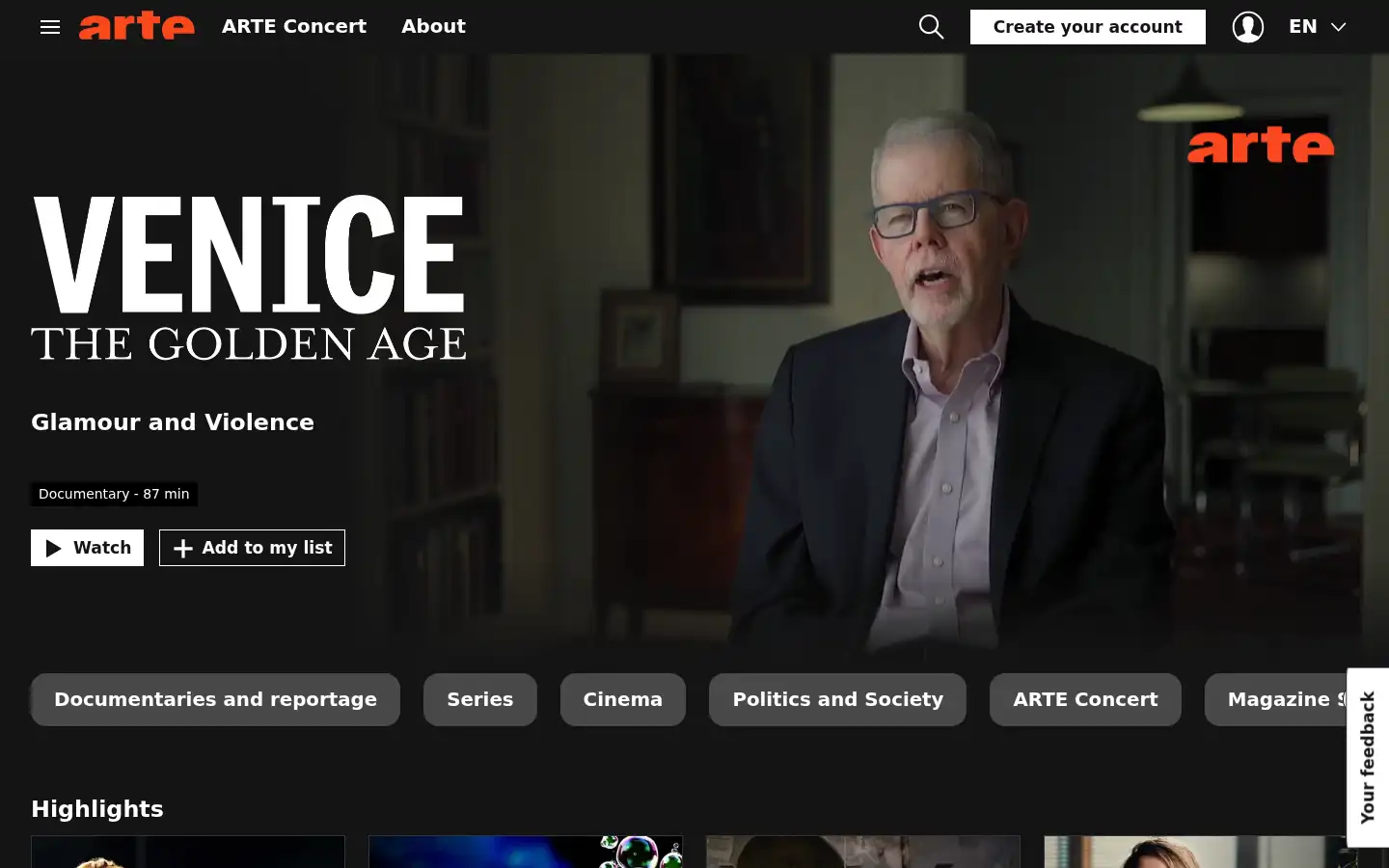Click the ARTE logo in header
This screenshot has width=1389, height=868.
pyautogui.click(x=137, y=26)
